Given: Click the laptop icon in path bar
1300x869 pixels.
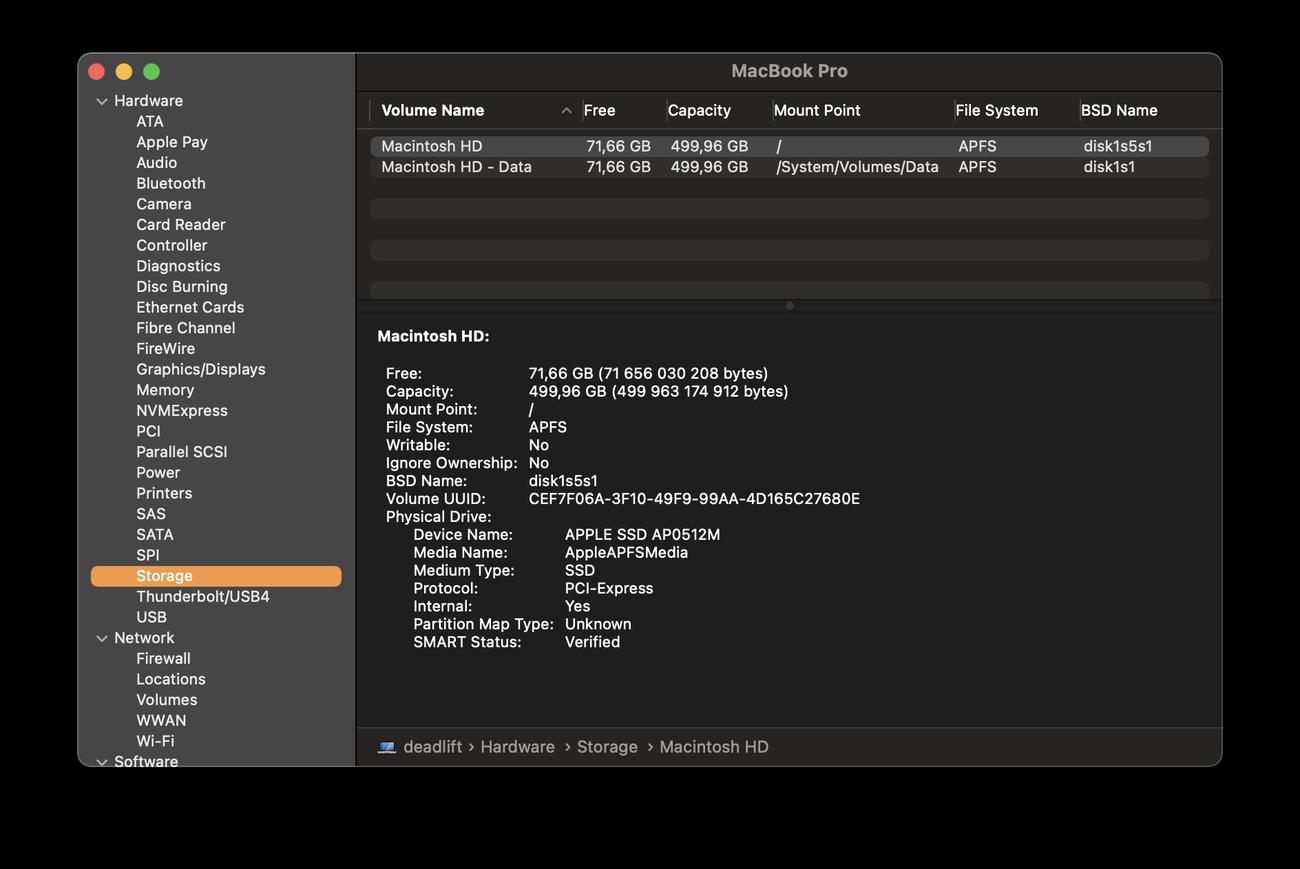Looking at the screenshot, I should tap(387, 747).
